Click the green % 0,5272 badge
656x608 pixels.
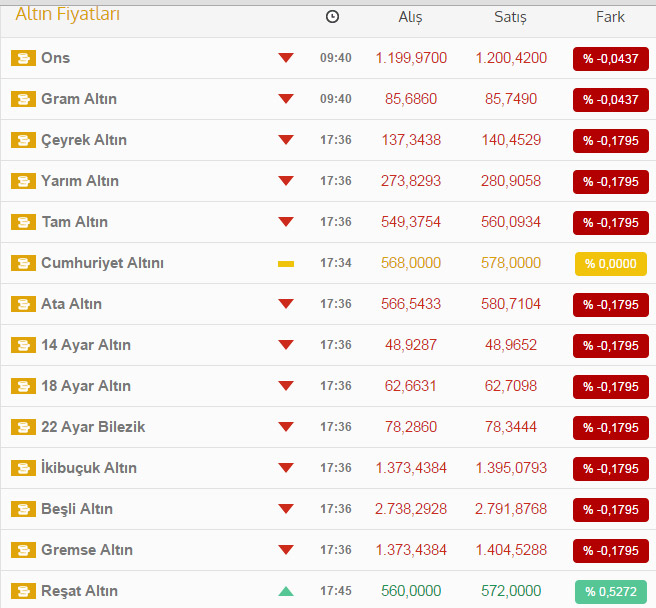[610, 591]
